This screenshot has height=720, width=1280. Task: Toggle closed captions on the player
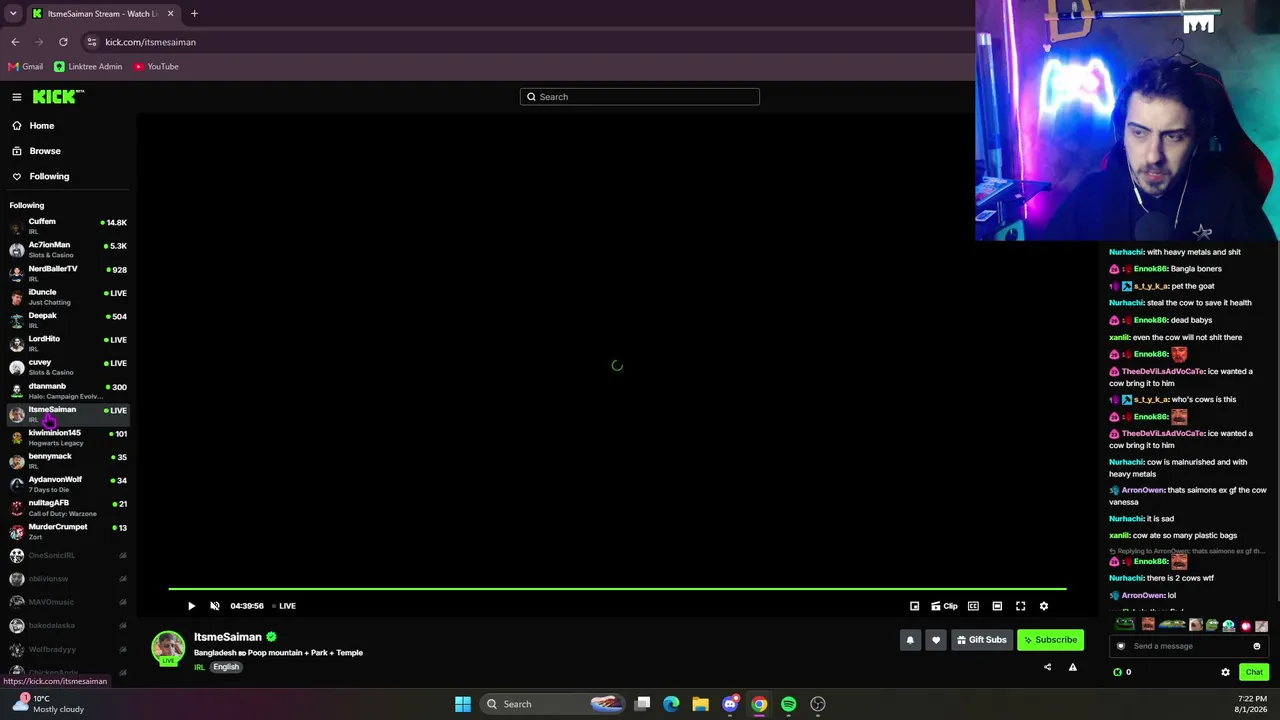click(x=973, y=606)
